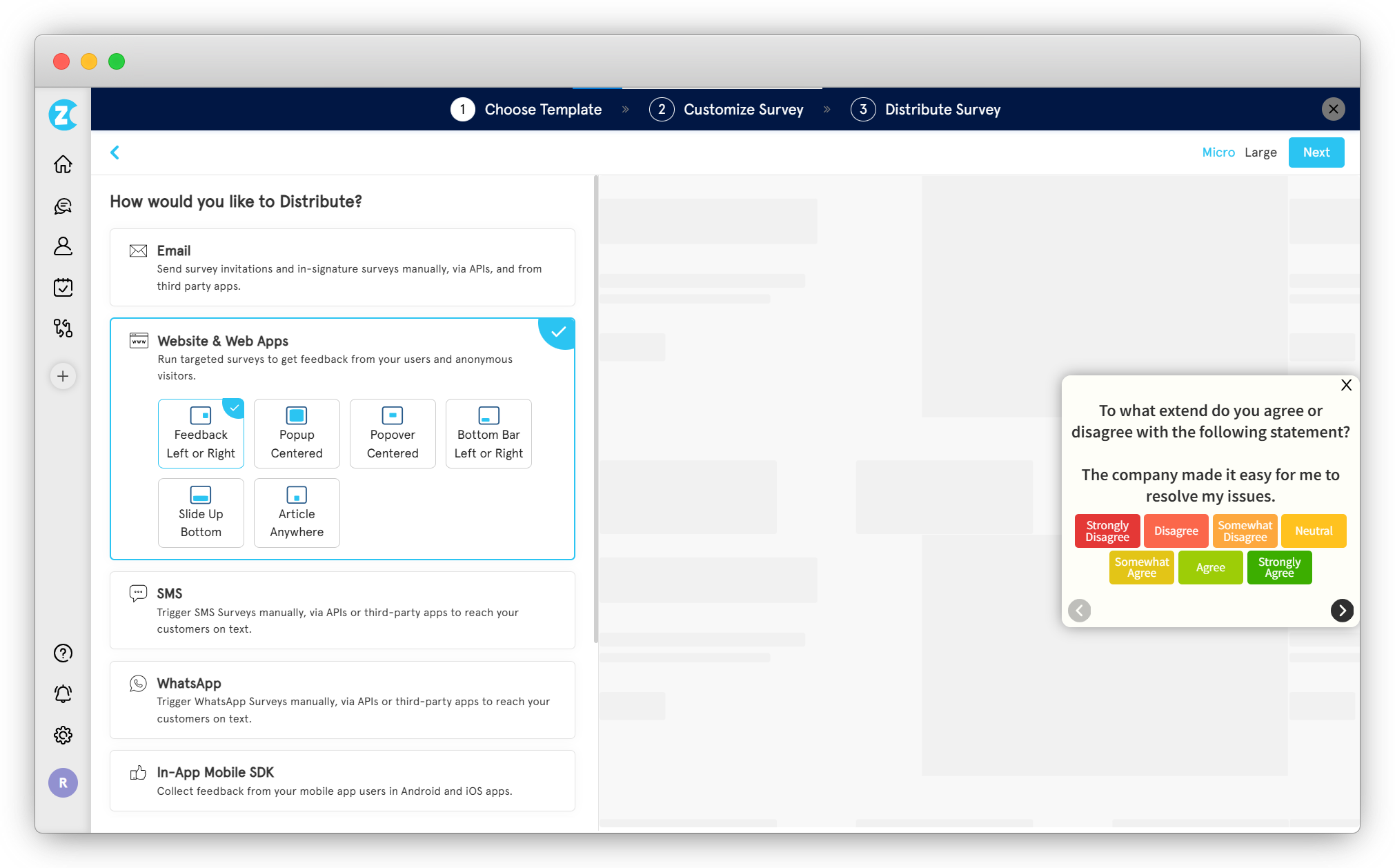Open the Surveys chat icon in sidebar

pos(63,206)
